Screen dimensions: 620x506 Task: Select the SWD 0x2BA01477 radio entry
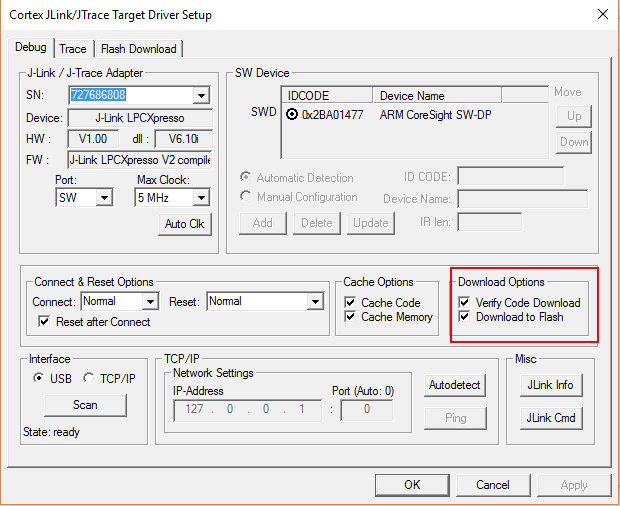(292, 115)
